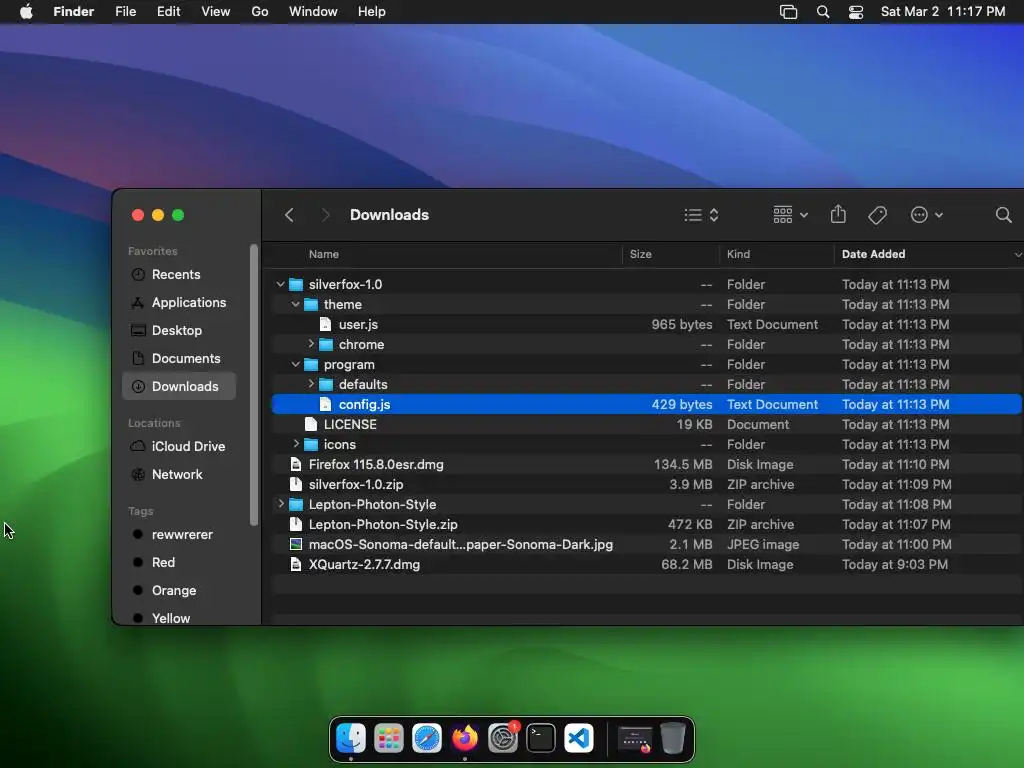Collapse the theme folder
Viewport: 1024px width, 768px height.
click(x=295, y=304)
